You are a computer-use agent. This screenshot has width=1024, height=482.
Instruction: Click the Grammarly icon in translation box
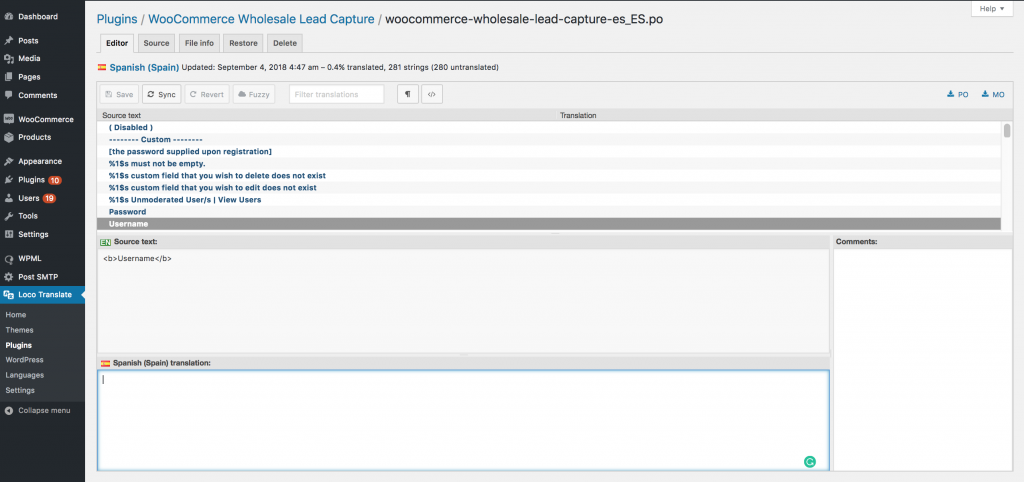click(x=810, y=461)
